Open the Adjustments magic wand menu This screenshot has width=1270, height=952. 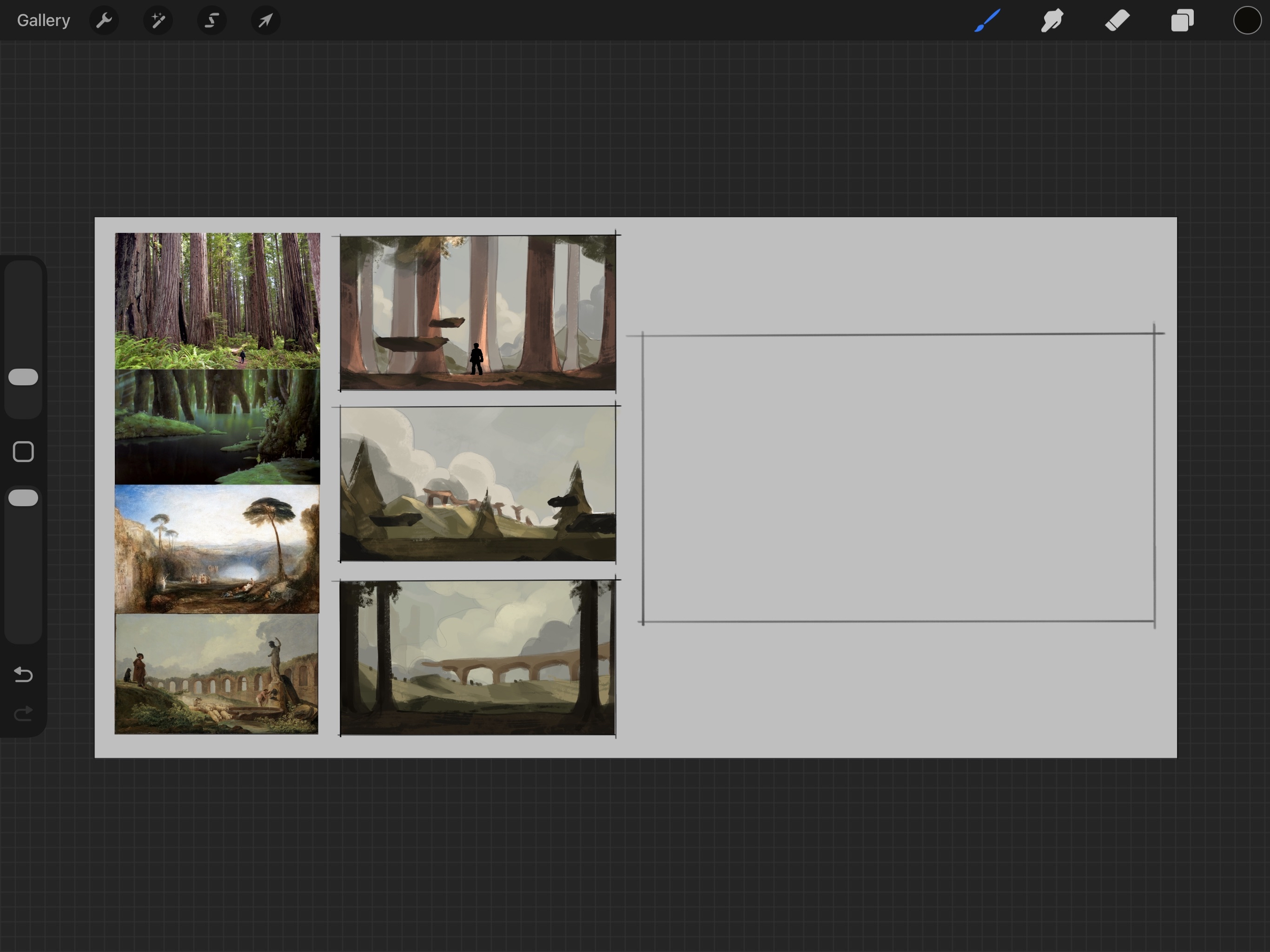[x=158, y=21]
